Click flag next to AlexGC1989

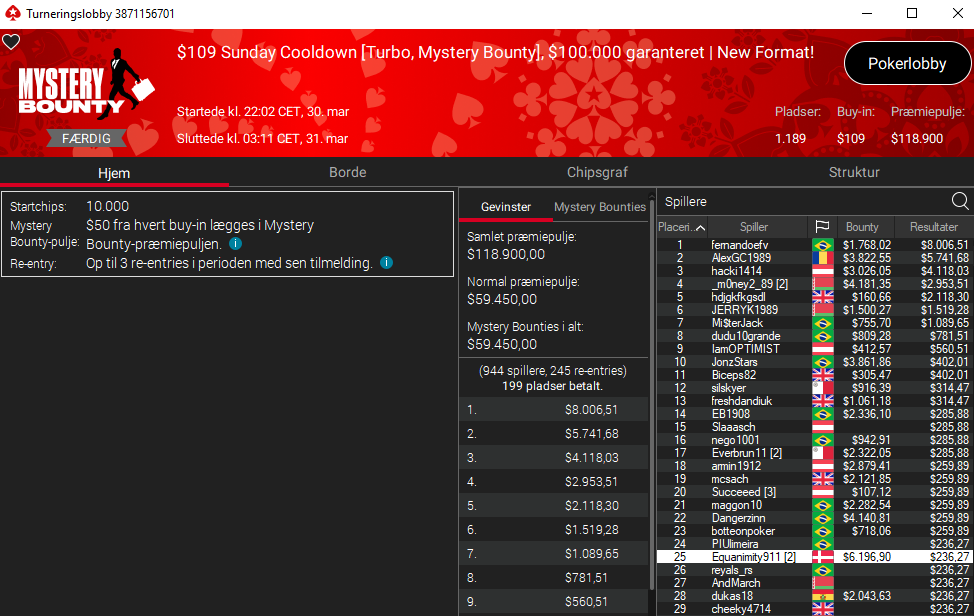click(822, 258)
